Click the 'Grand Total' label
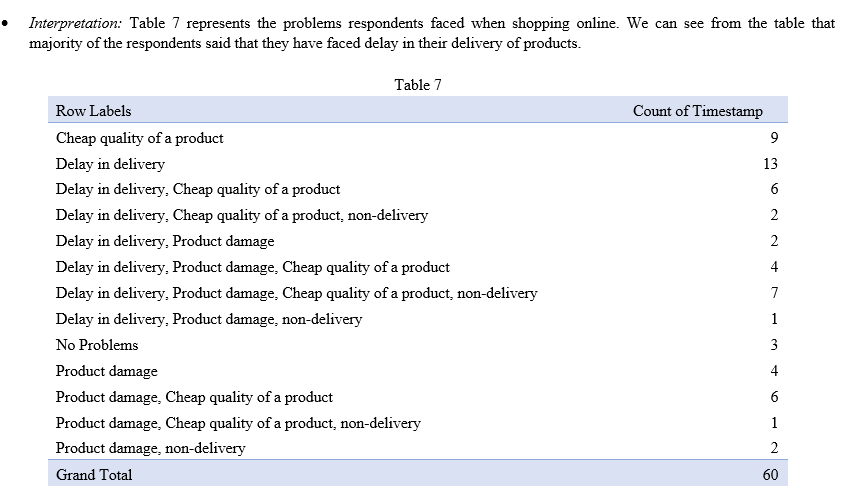The width and height of the screenshot is (843, 494). [94, 475]
